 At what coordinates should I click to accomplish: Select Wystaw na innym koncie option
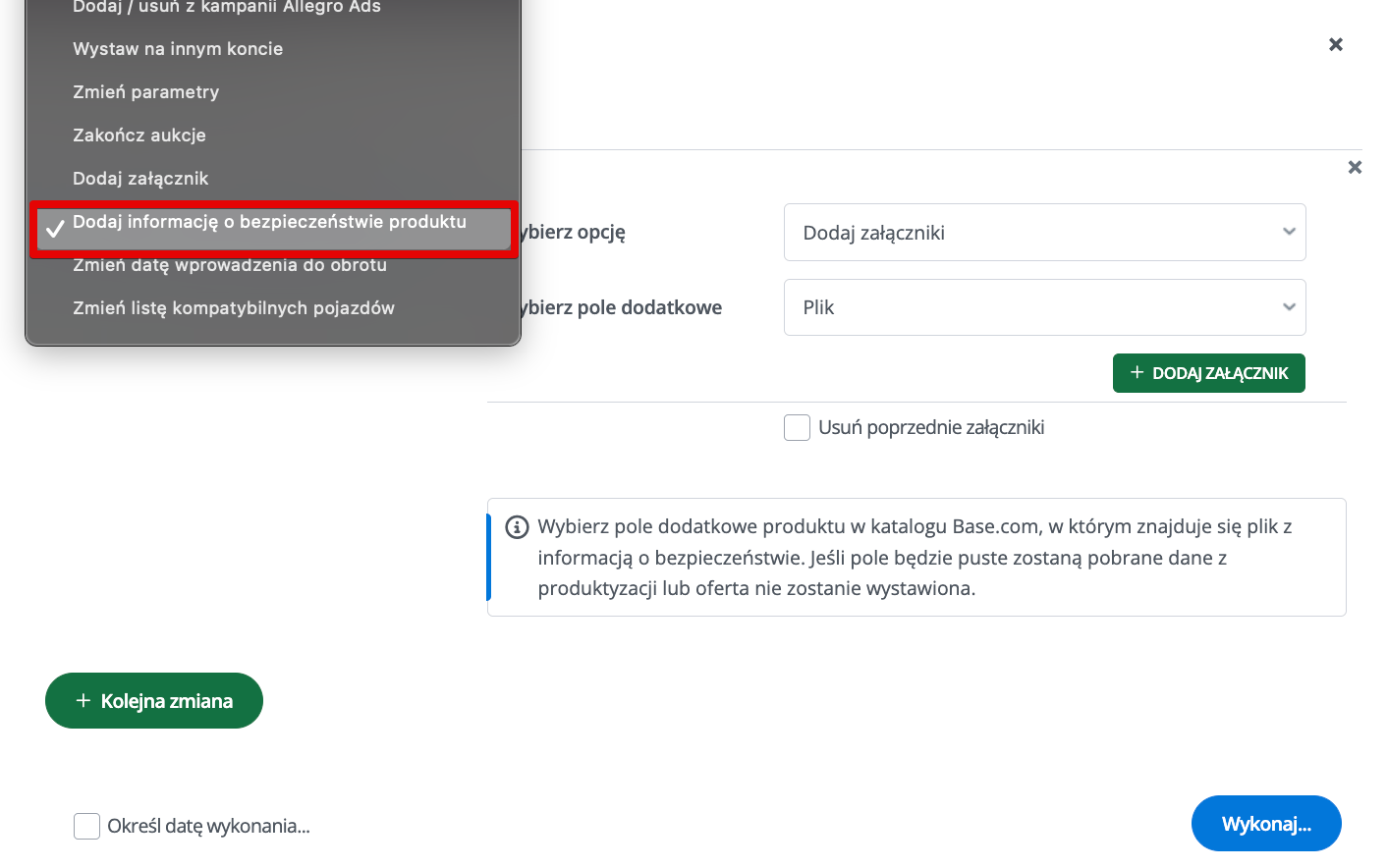tap(178, 49)
